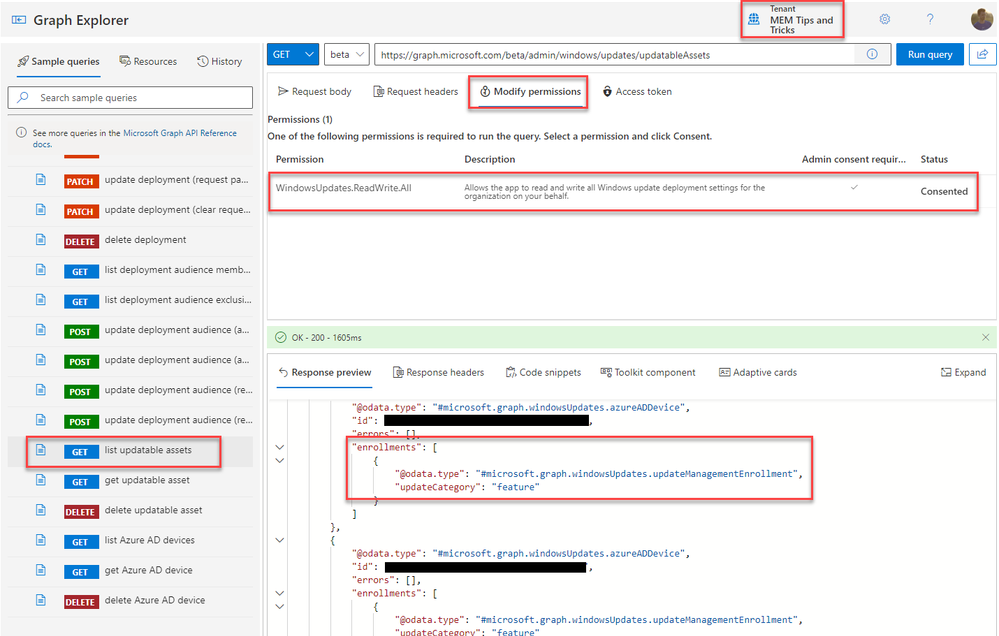999x636 pixels.
Task: Select WindowsUpdates.ReadWrite.All permission row
Action: tap(623, 191)
